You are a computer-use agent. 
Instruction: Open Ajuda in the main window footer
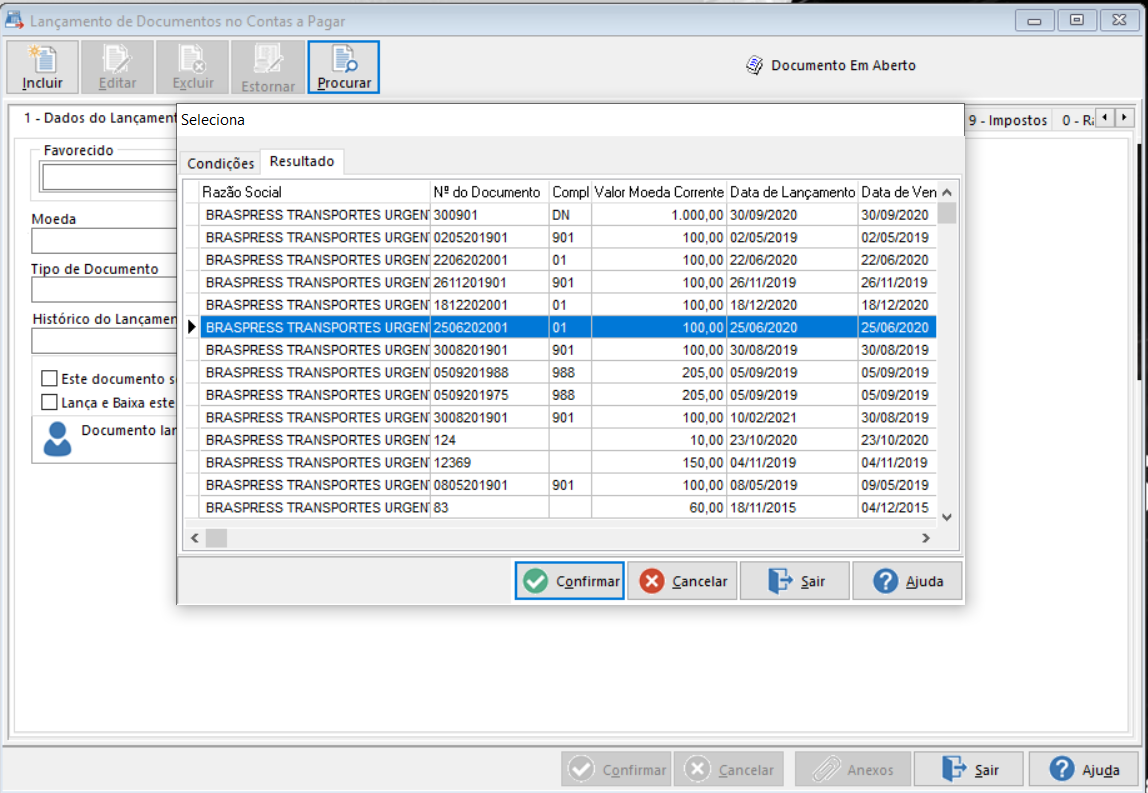[x=1084, y=769]
